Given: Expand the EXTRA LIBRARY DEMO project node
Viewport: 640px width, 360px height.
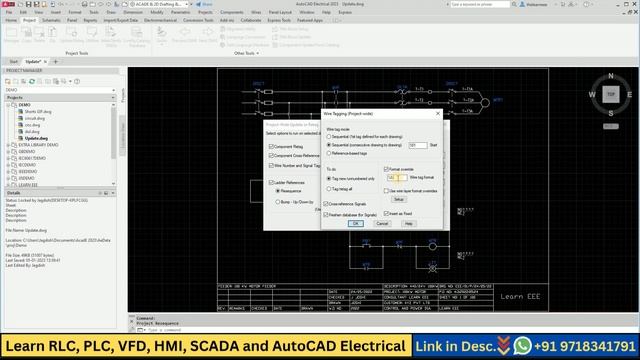Looking at the screenshot, I should click(8, 145).
